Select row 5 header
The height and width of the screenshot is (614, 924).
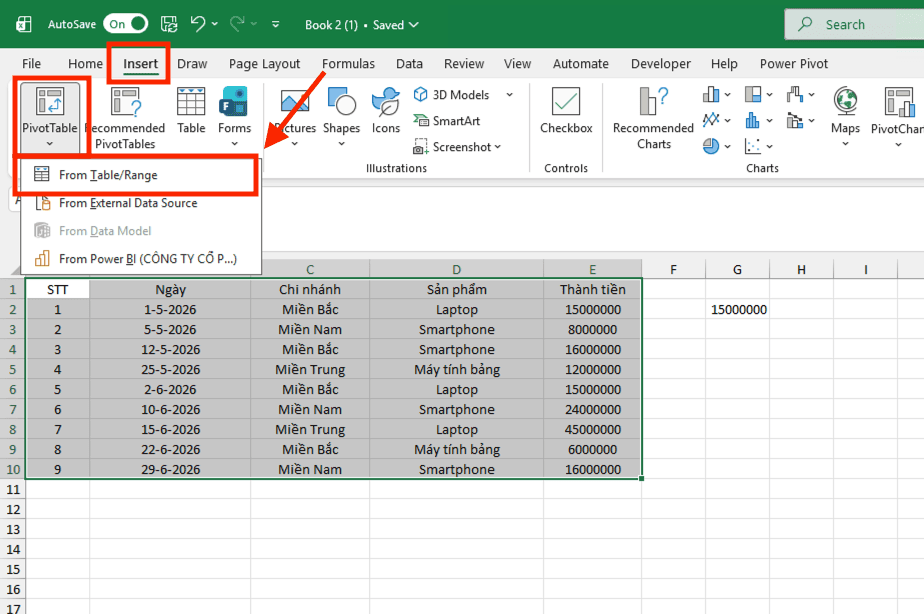click(x=12, y=369)
